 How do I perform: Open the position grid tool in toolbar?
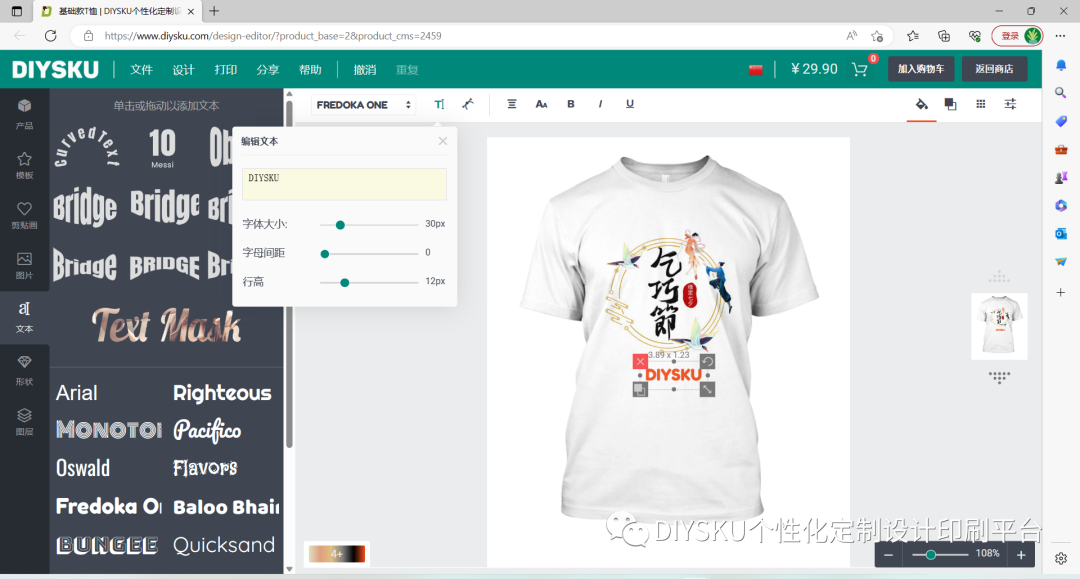(981, 104)
